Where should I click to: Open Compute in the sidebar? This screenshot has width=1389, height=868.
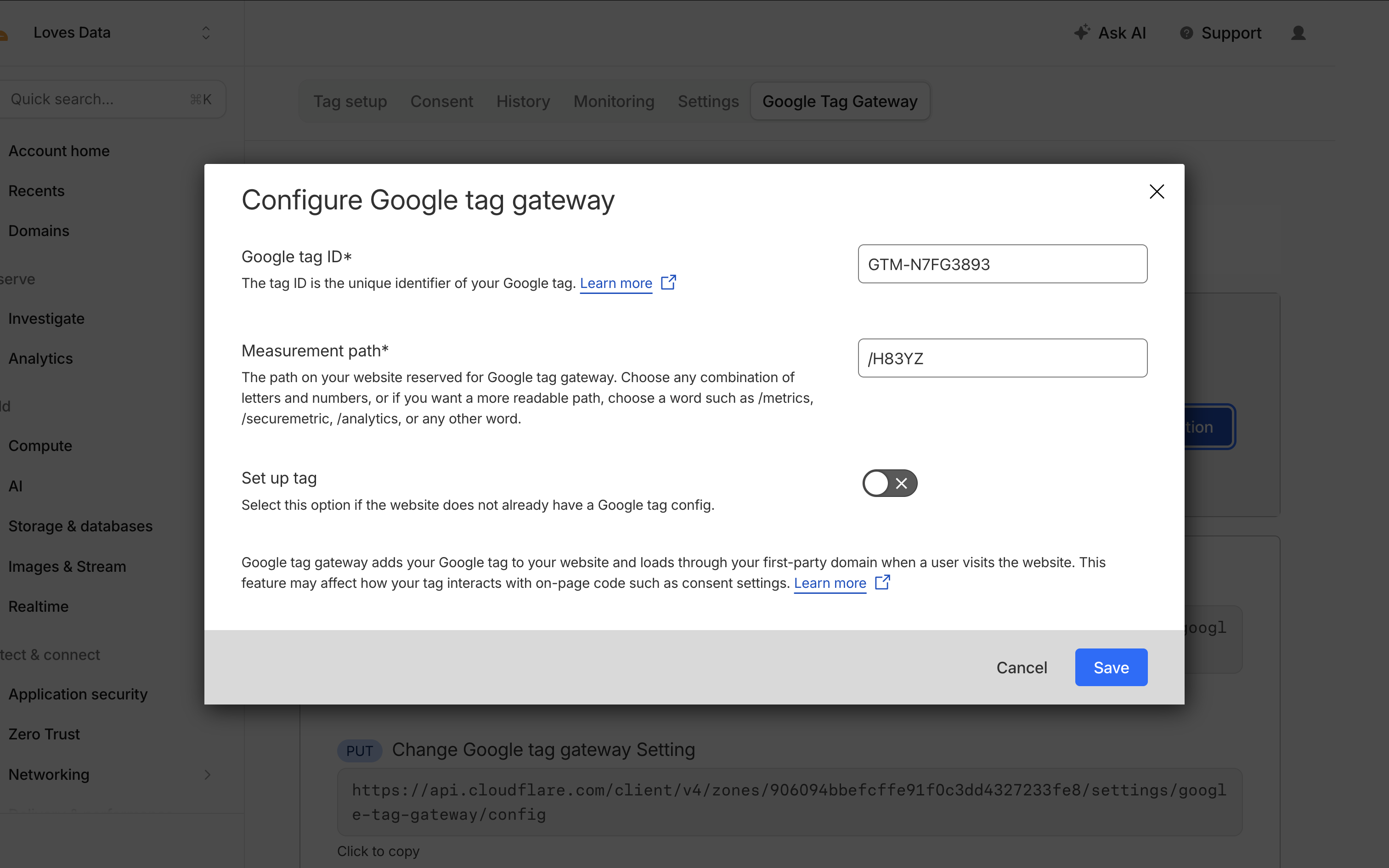pyautogui.click(x=40, y=445)
